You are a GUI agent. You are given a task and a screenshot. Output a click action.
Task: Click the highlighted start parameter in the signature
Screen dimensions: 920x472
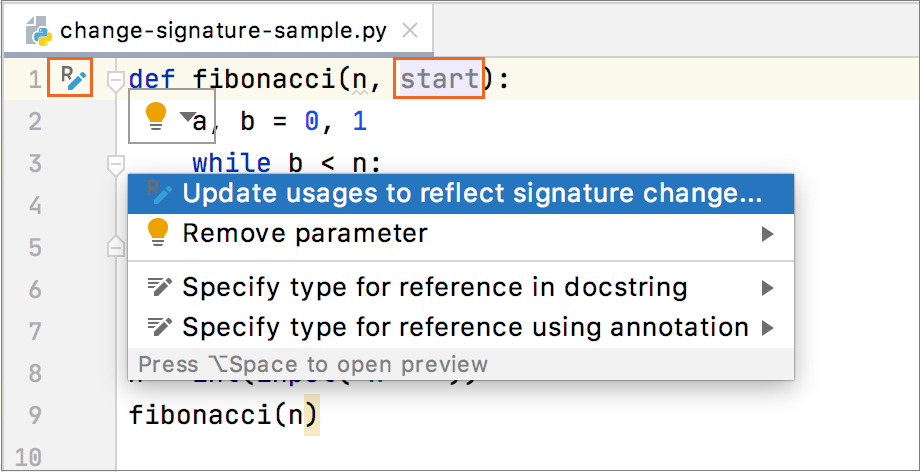point(440,78)
